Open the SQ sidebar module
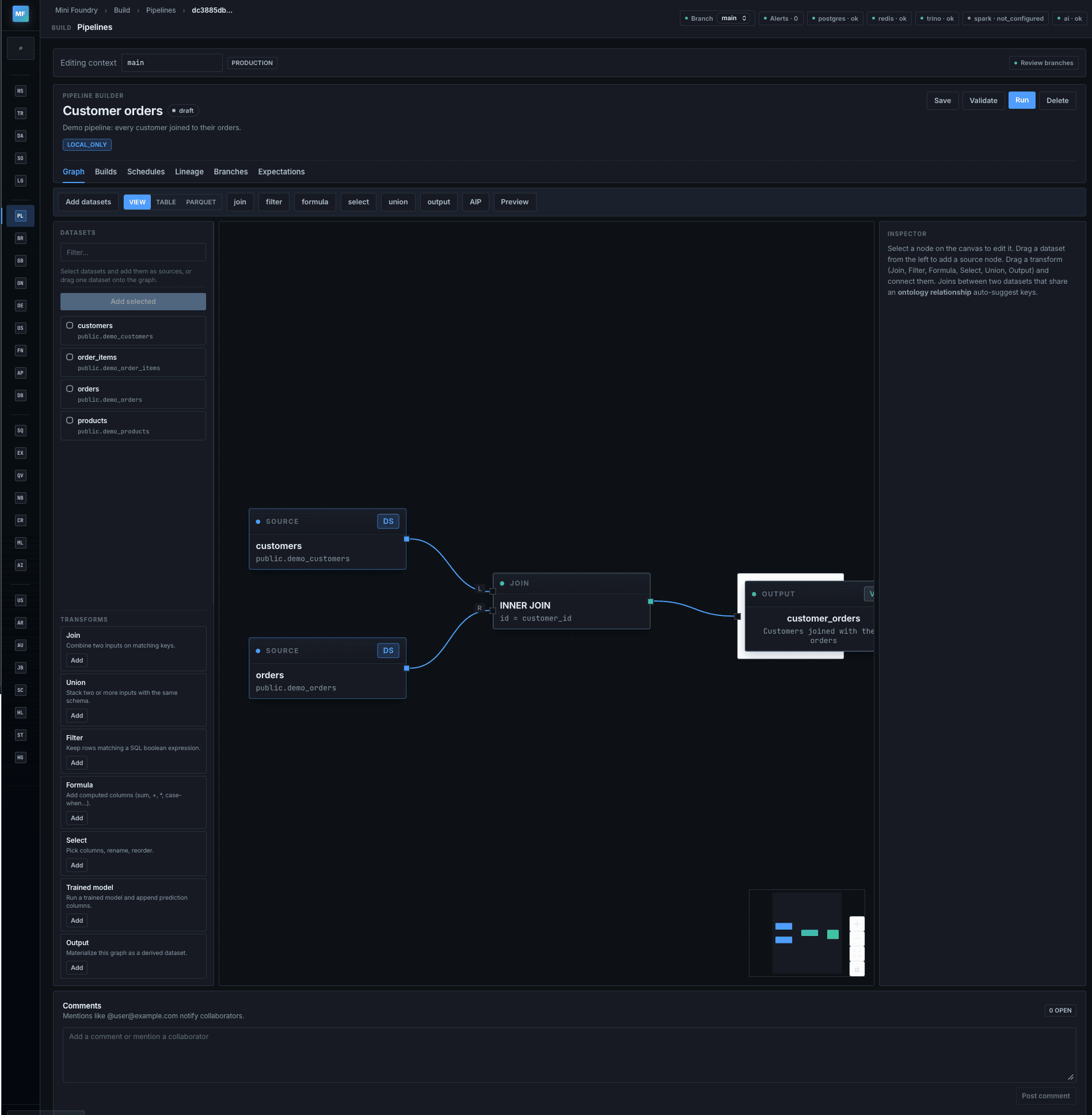This screenshot has height=1115, width=1092. pos(20,431)
